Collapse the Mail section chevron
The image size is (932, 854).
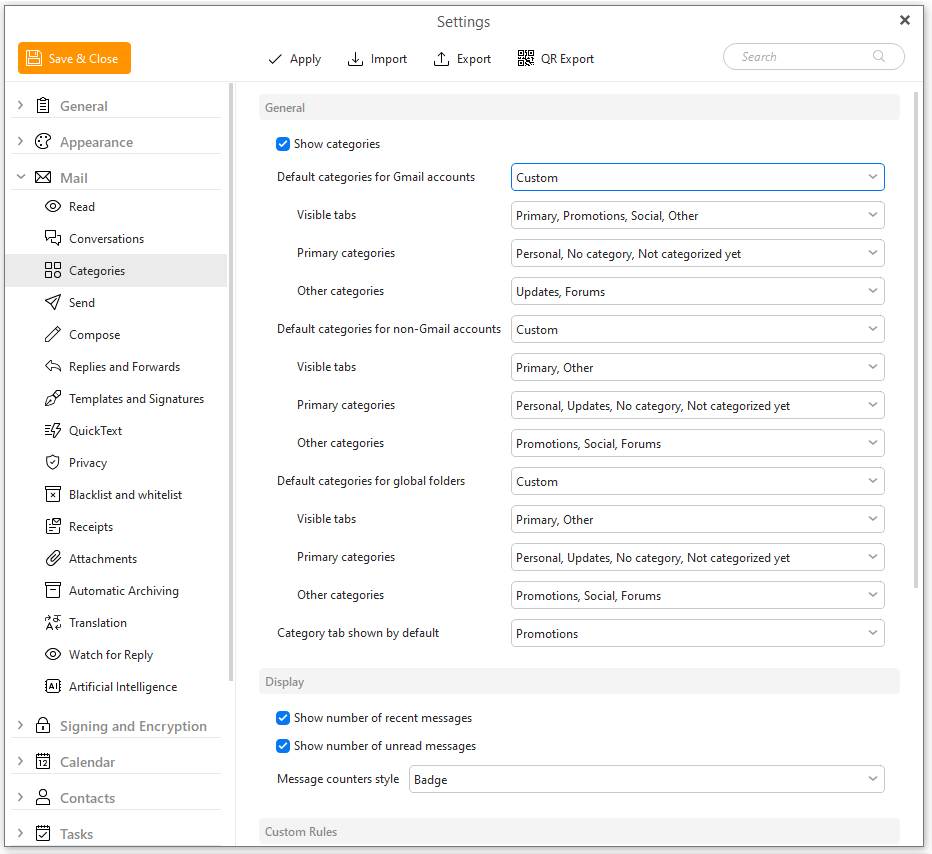click(21, 177)
